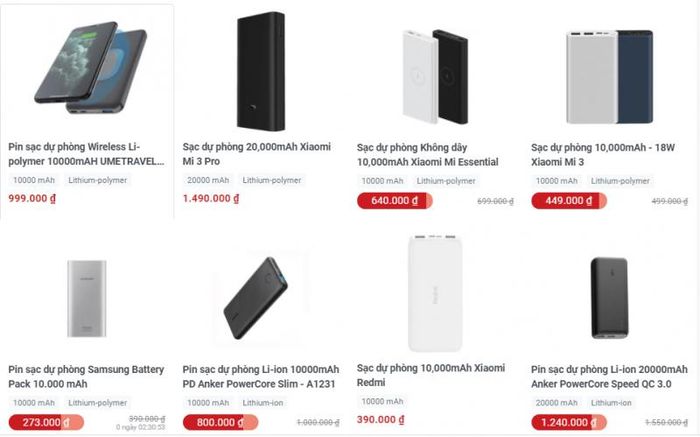Open the UMETRAVEL wireless power bank image
Image resolution: width=700 pixels, height=437 pixels.
click(91, 70)
